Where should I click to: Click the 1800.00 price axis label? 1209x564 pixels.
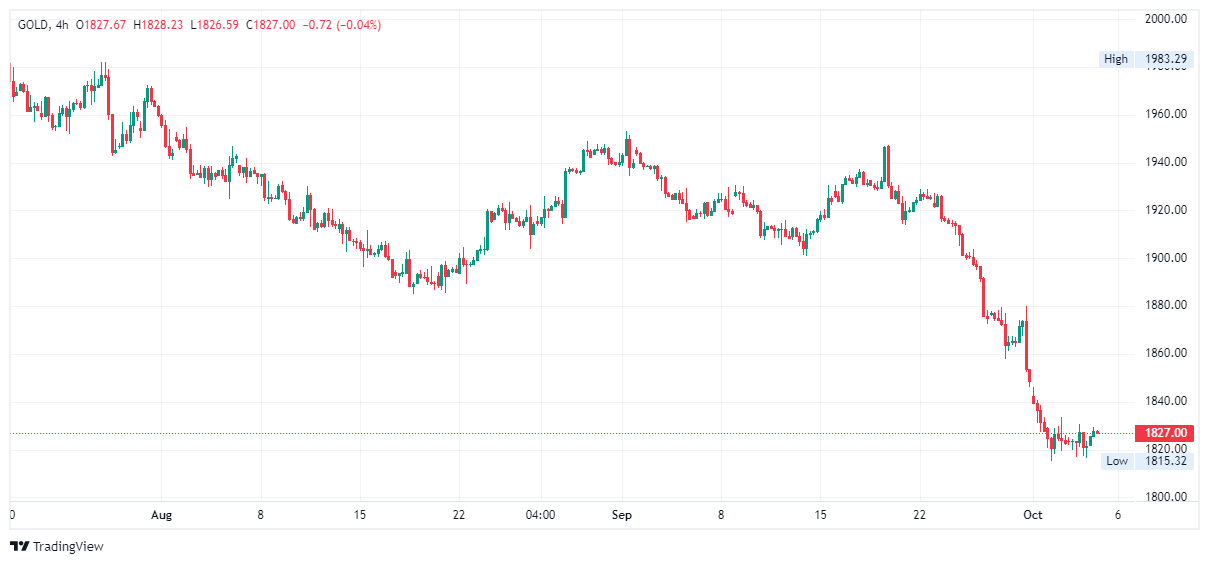(x=1166, y=497)
